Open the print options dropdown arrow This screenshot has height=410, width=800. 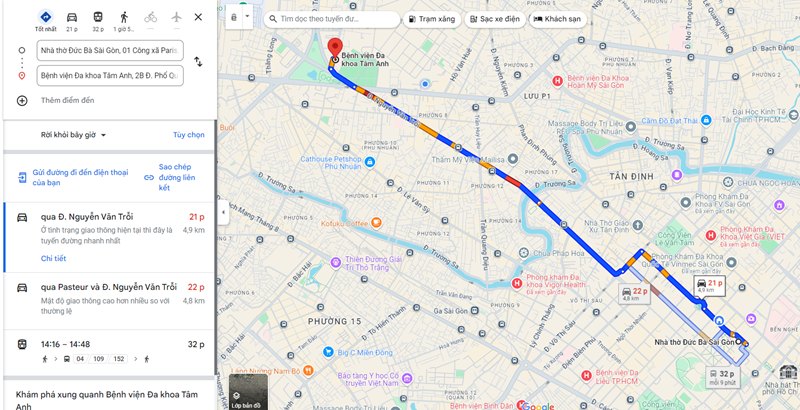[x=247, y=17]
